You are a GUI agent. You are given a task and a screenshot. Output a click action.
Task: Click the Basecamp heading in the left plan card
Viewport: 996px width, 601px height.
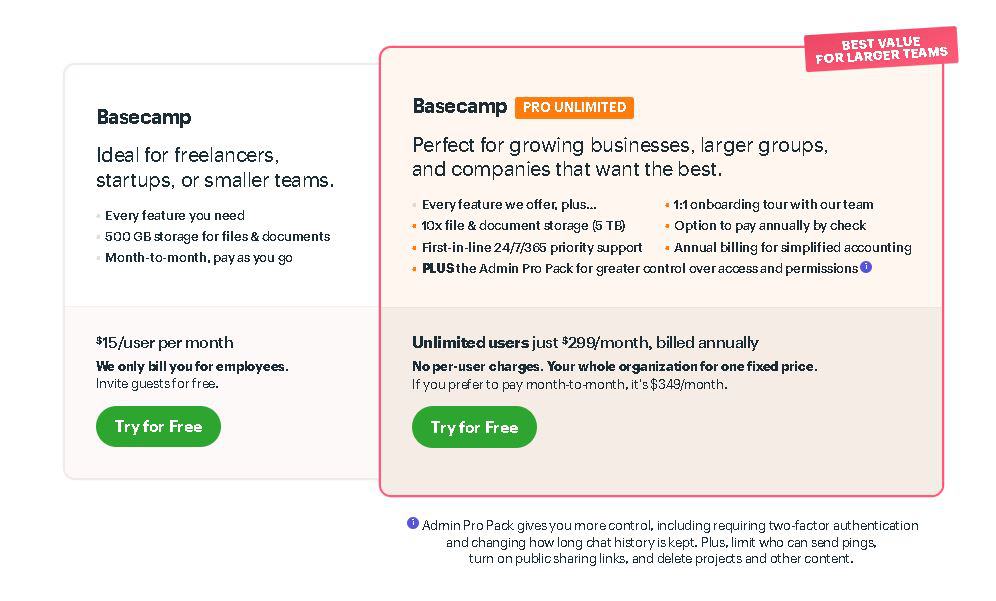click(144, 117)
